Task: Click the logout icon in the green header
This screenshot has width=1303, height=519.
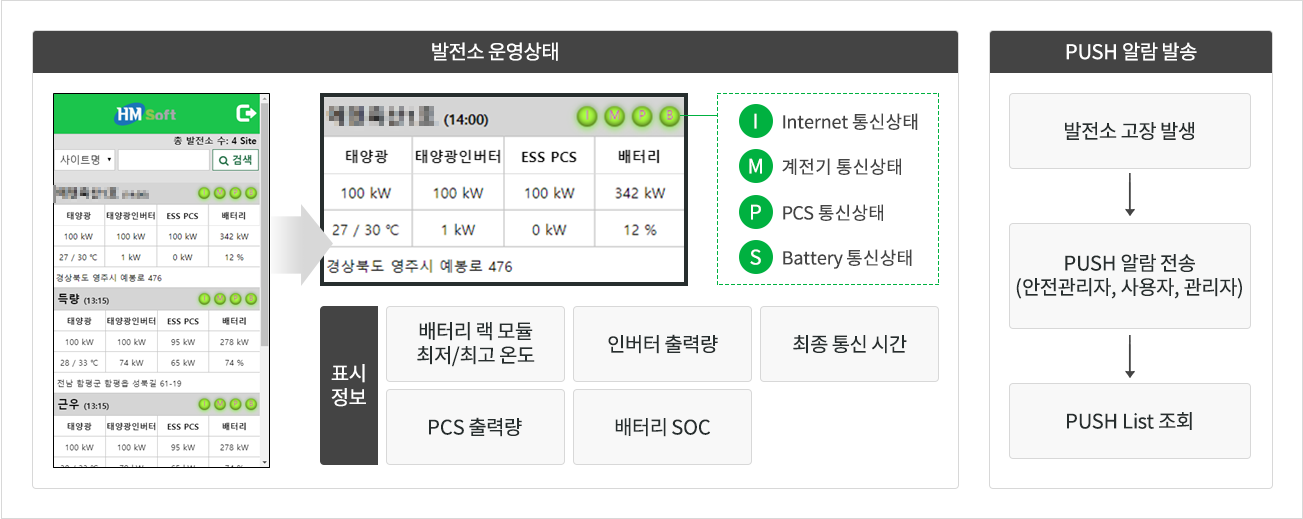Action: coord(245,114)
